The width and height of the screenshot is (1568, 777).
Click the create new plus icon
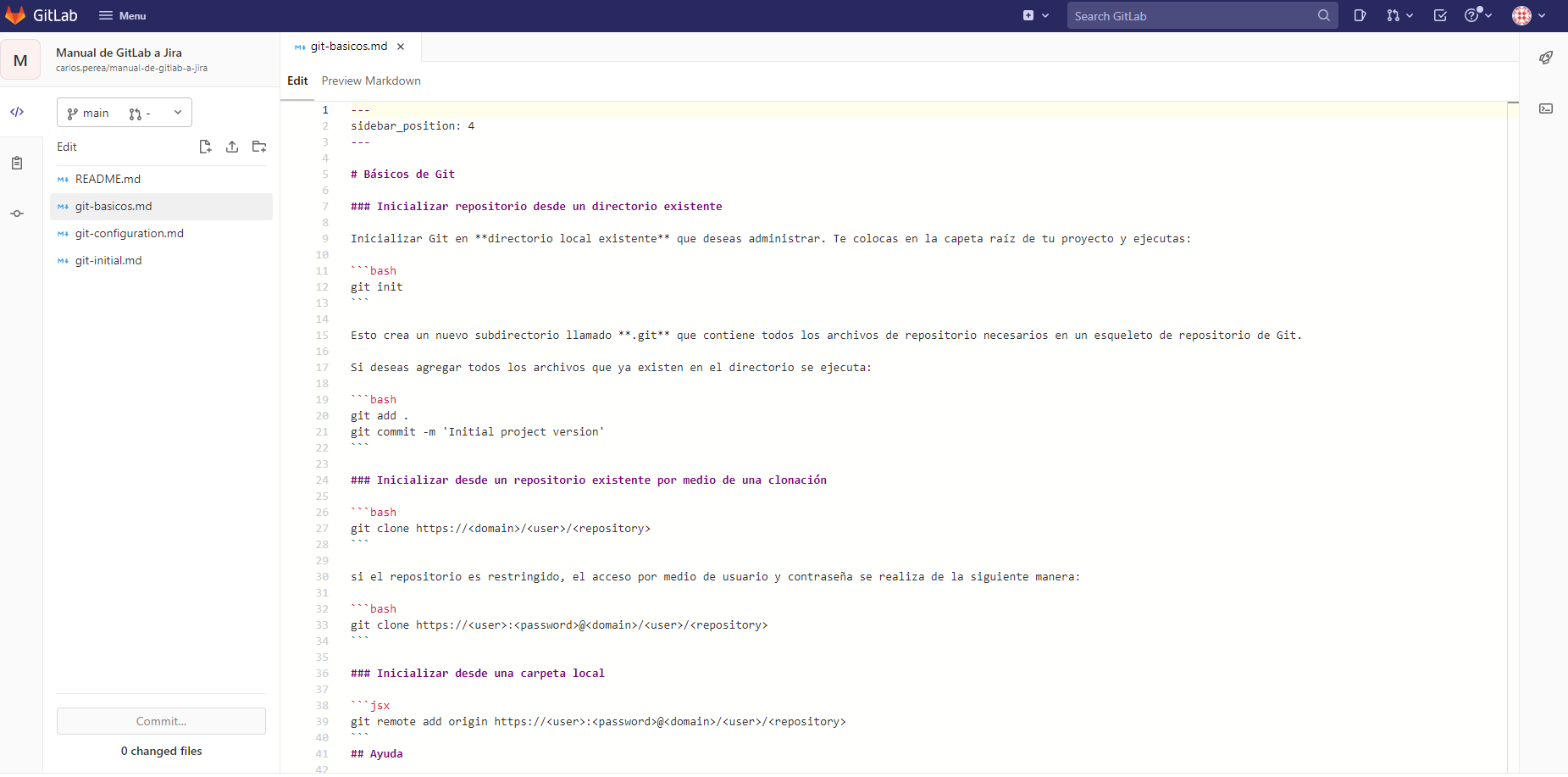coord(1028,15)
